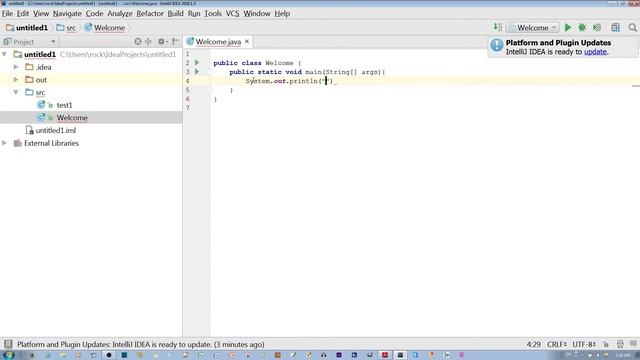Close the Welcome.java editor tab
Image resolution: width=640 pixels, height=360 pixels.
click(247, 42)
